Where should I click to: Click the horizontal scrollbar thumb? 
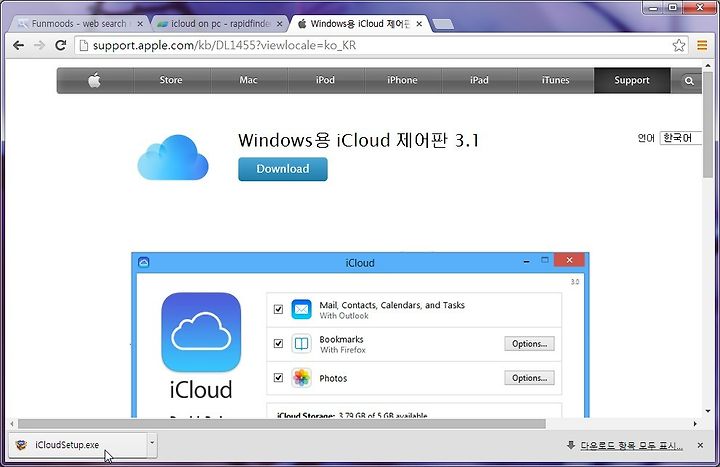click(281, 423)
